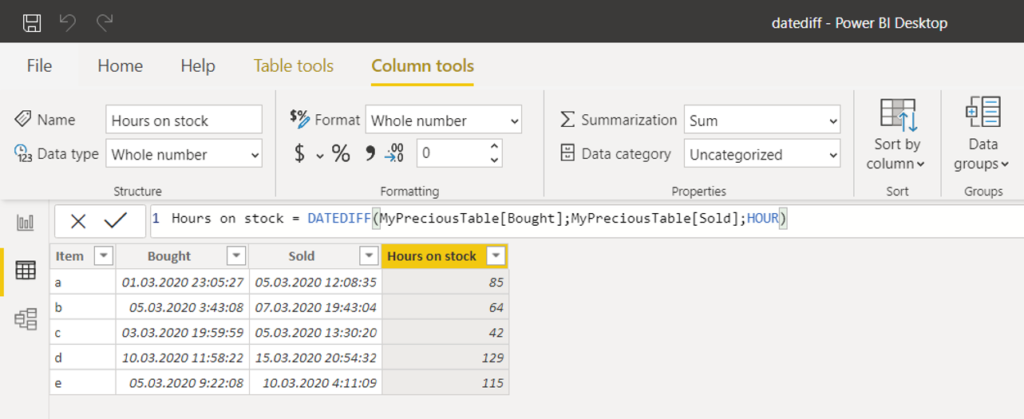Click inside the DATEDIFF formula bar
The width and height of the screenshot is (1024, 419).
pos(586,221)
